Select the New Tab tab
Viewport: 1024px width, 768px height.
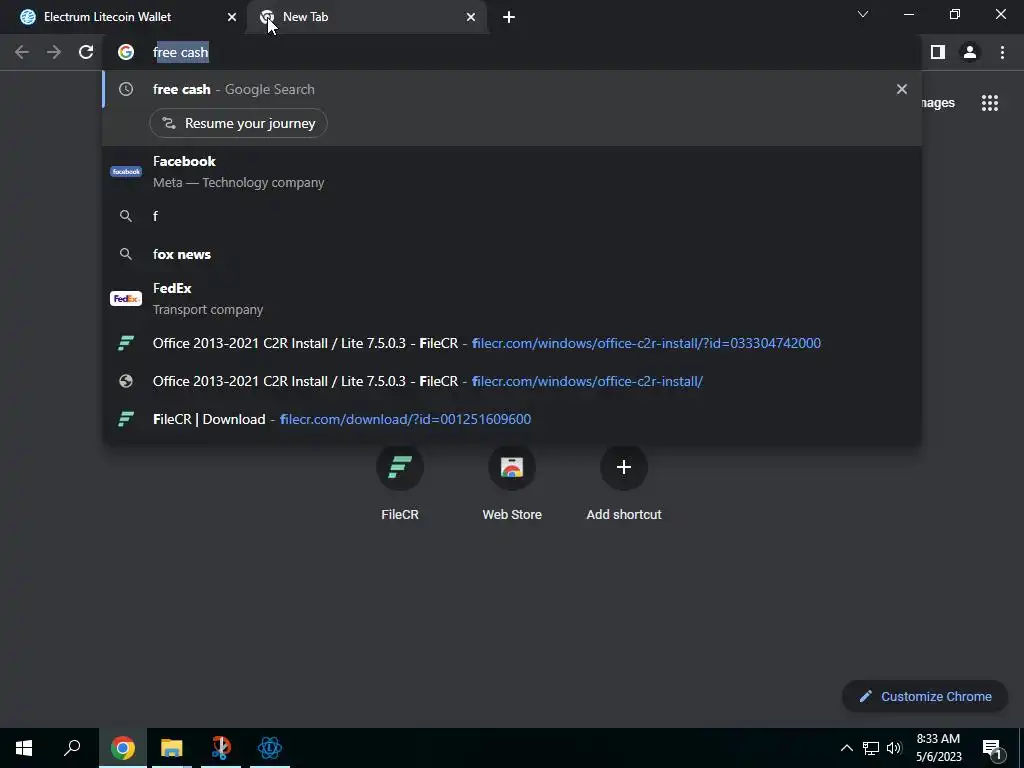click(x=368, y=17)
